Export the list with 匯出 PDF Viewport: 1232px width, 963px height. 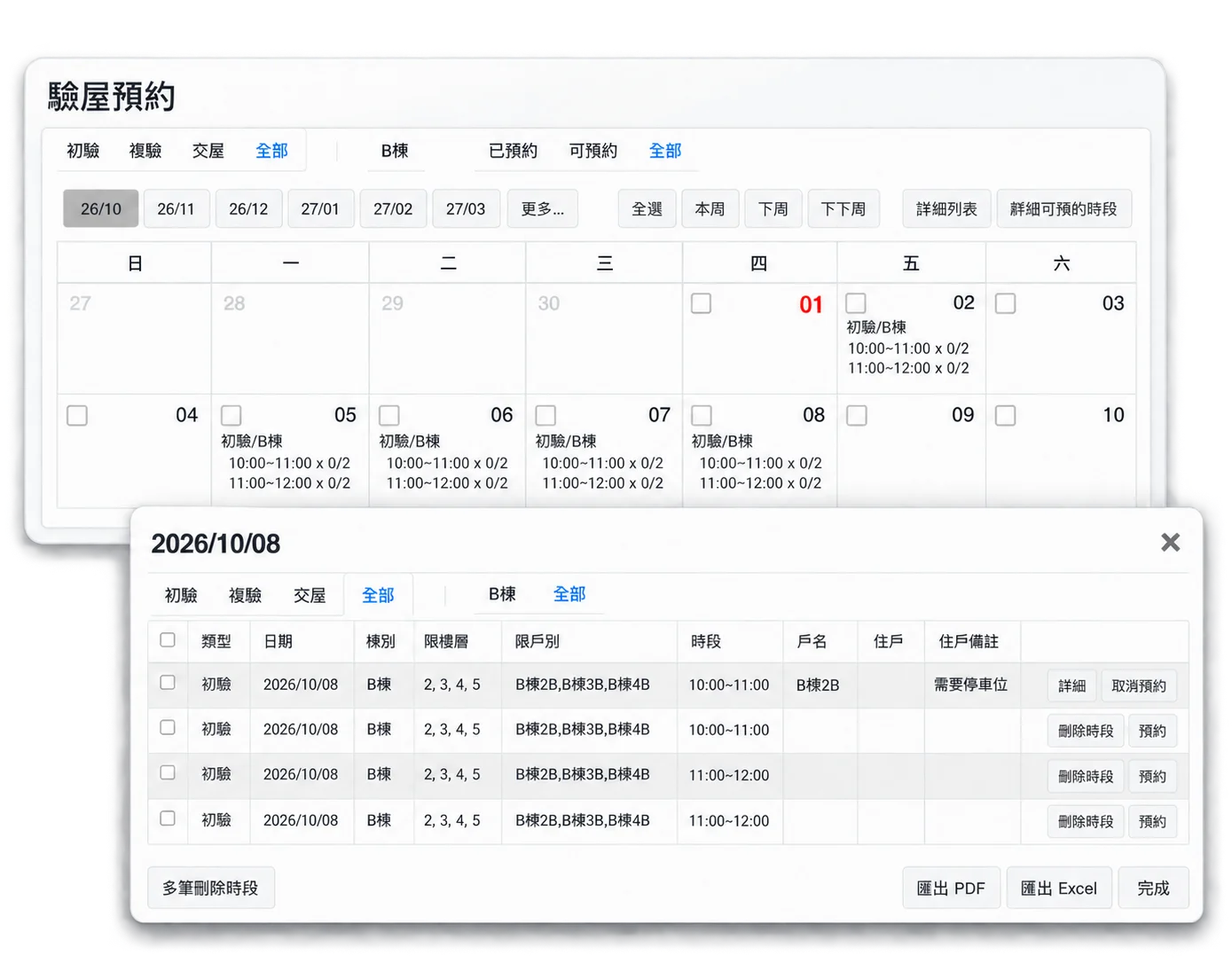[x=951, y=888]
